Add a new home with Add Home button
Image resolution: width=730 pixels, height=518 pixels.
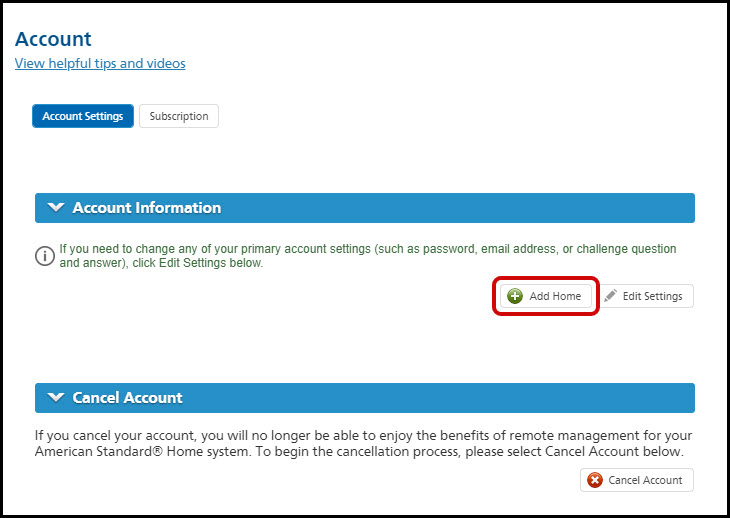546,296
